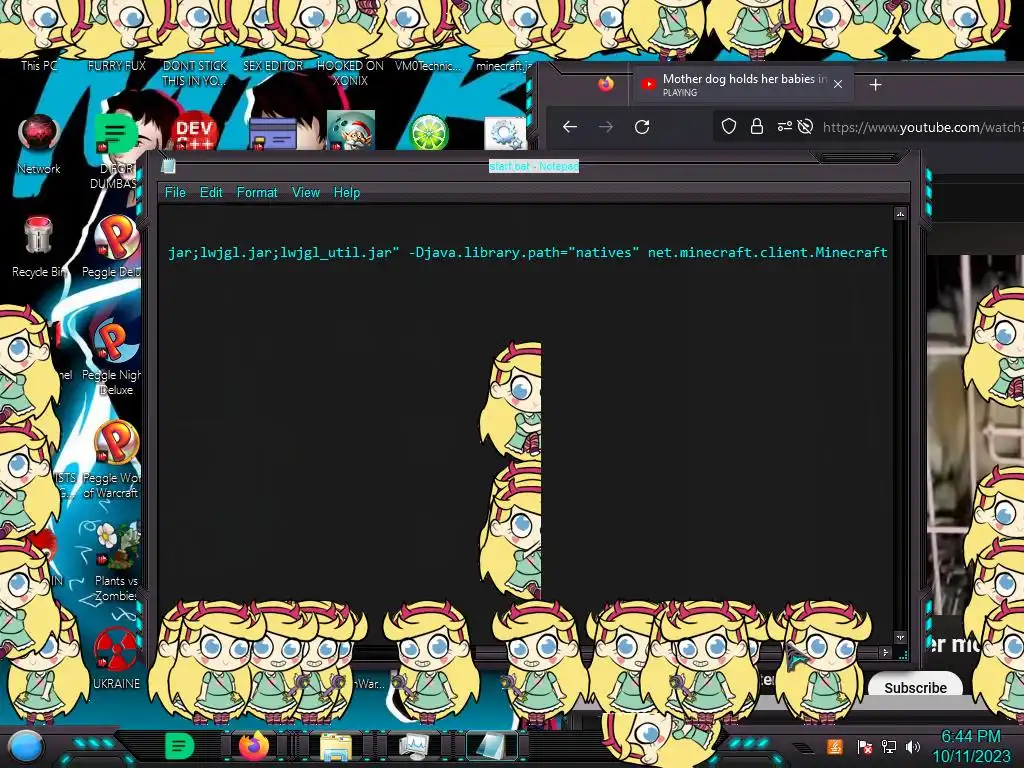Click the taskbar clock showing 6:44 PM
Image resolution: width=1024 pixels, height=768 pixels.
point(970,746)
